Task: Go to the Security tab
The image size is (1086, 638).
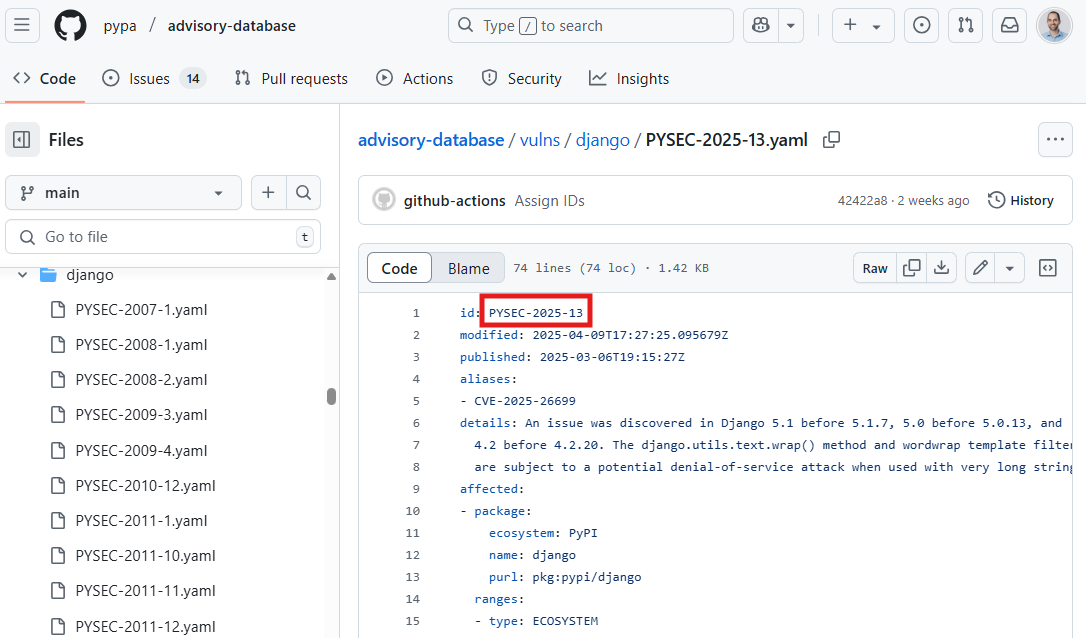Action: (x=520, y=78)
